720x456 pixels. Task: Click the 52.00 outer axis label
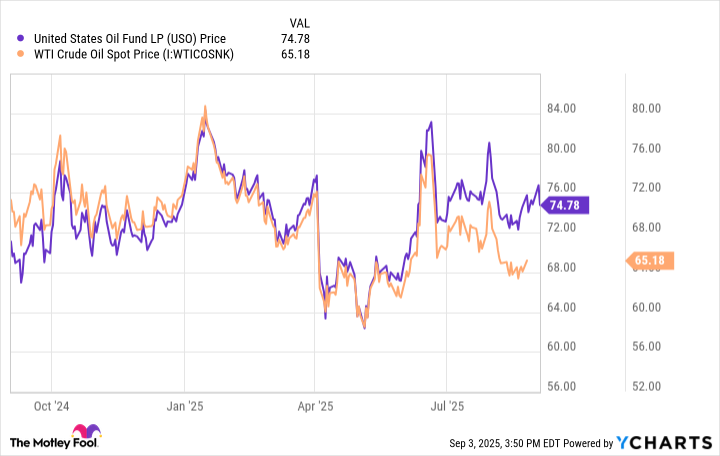point(650,386)
